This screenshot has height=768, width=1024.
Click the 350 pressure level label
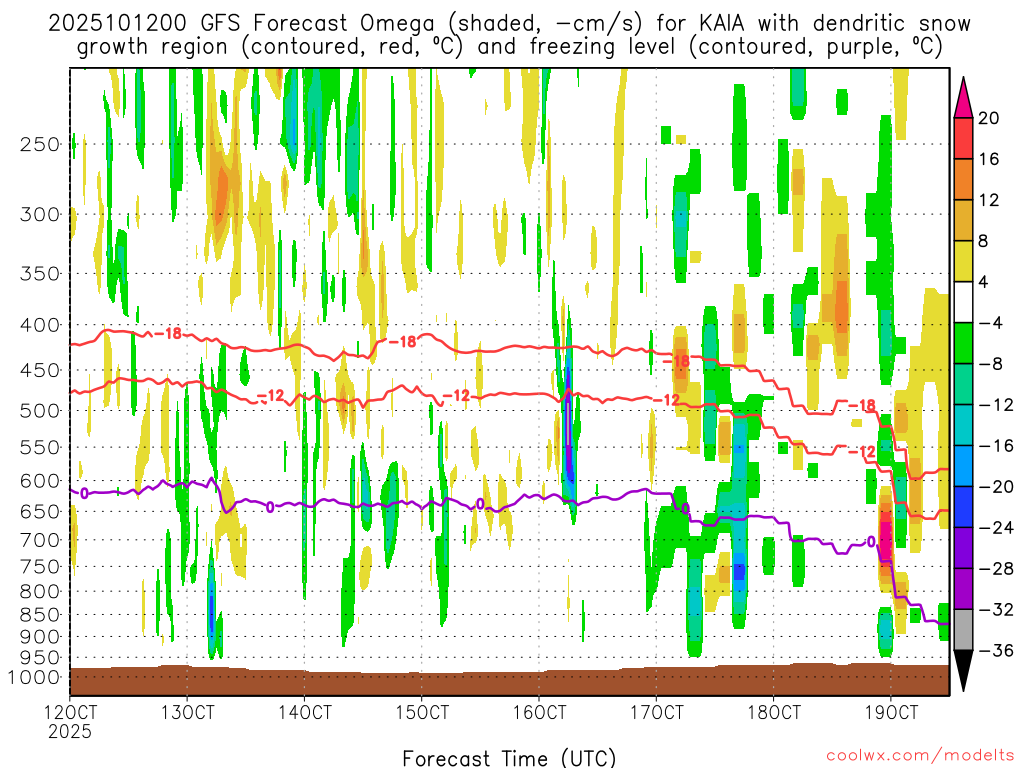[x=40, y=274]
